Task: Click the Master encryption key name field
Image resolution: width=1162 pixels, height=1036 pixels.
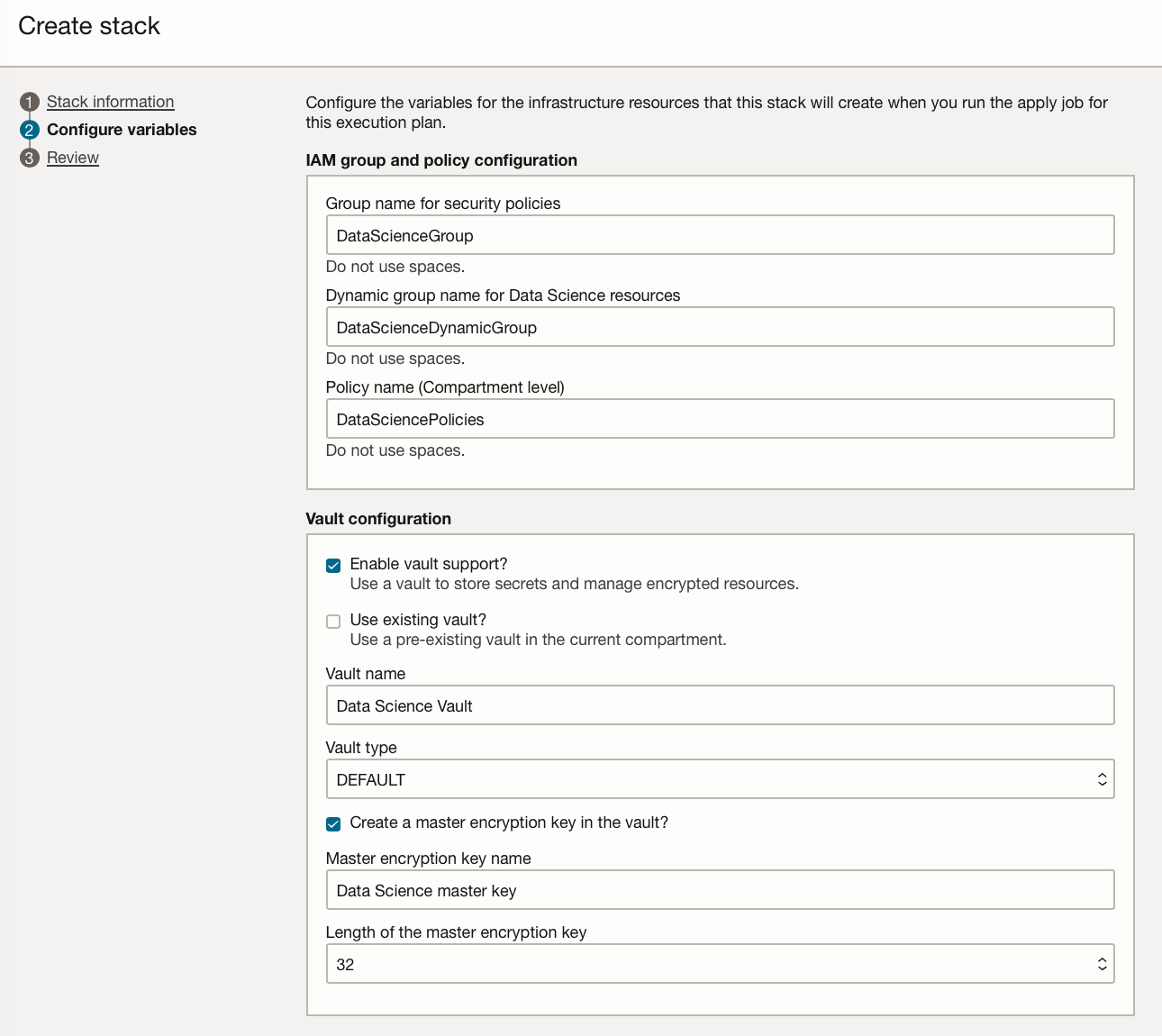Action: coord(719,890)
